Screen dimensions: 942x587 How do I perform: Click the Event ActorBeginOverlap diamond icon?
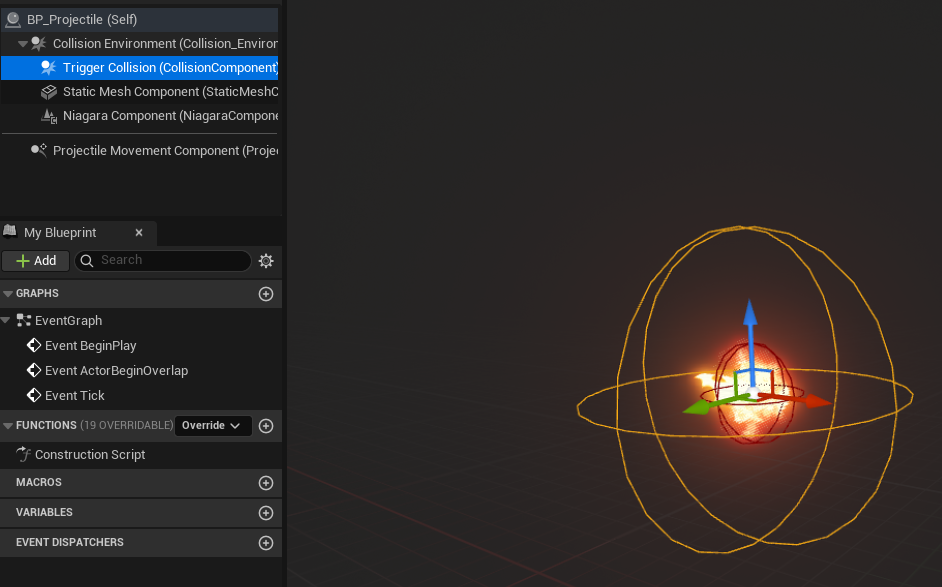34,371
